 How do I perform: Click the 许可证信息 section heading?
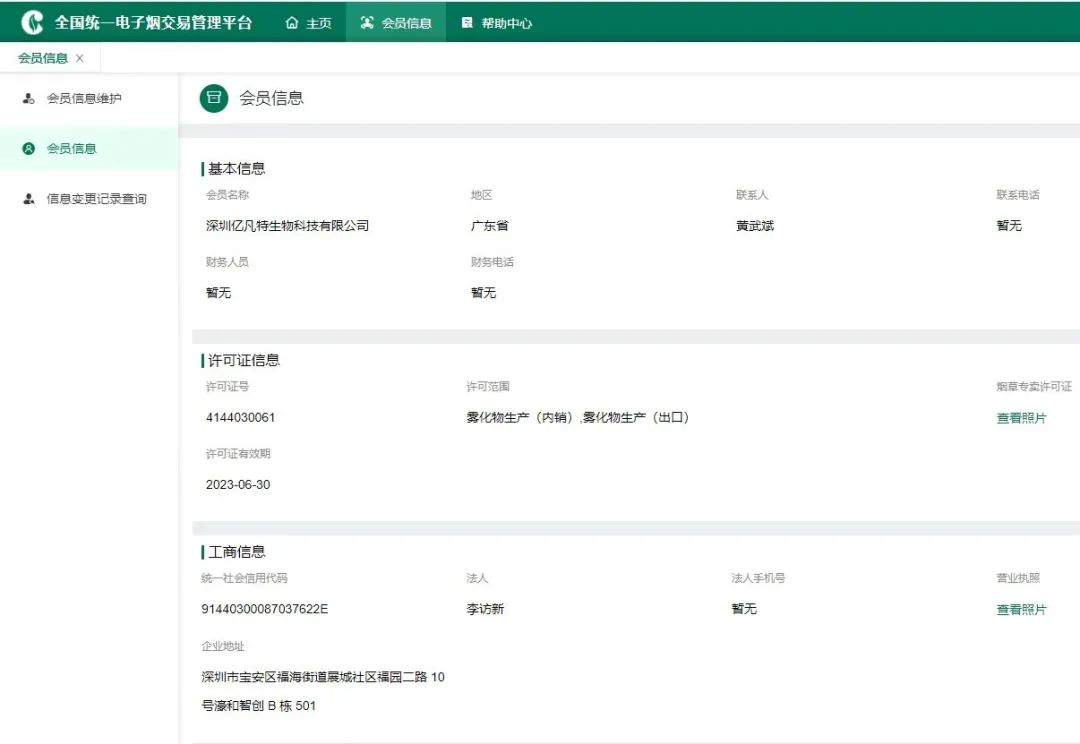pyautogui.click(x=244, y=360)
